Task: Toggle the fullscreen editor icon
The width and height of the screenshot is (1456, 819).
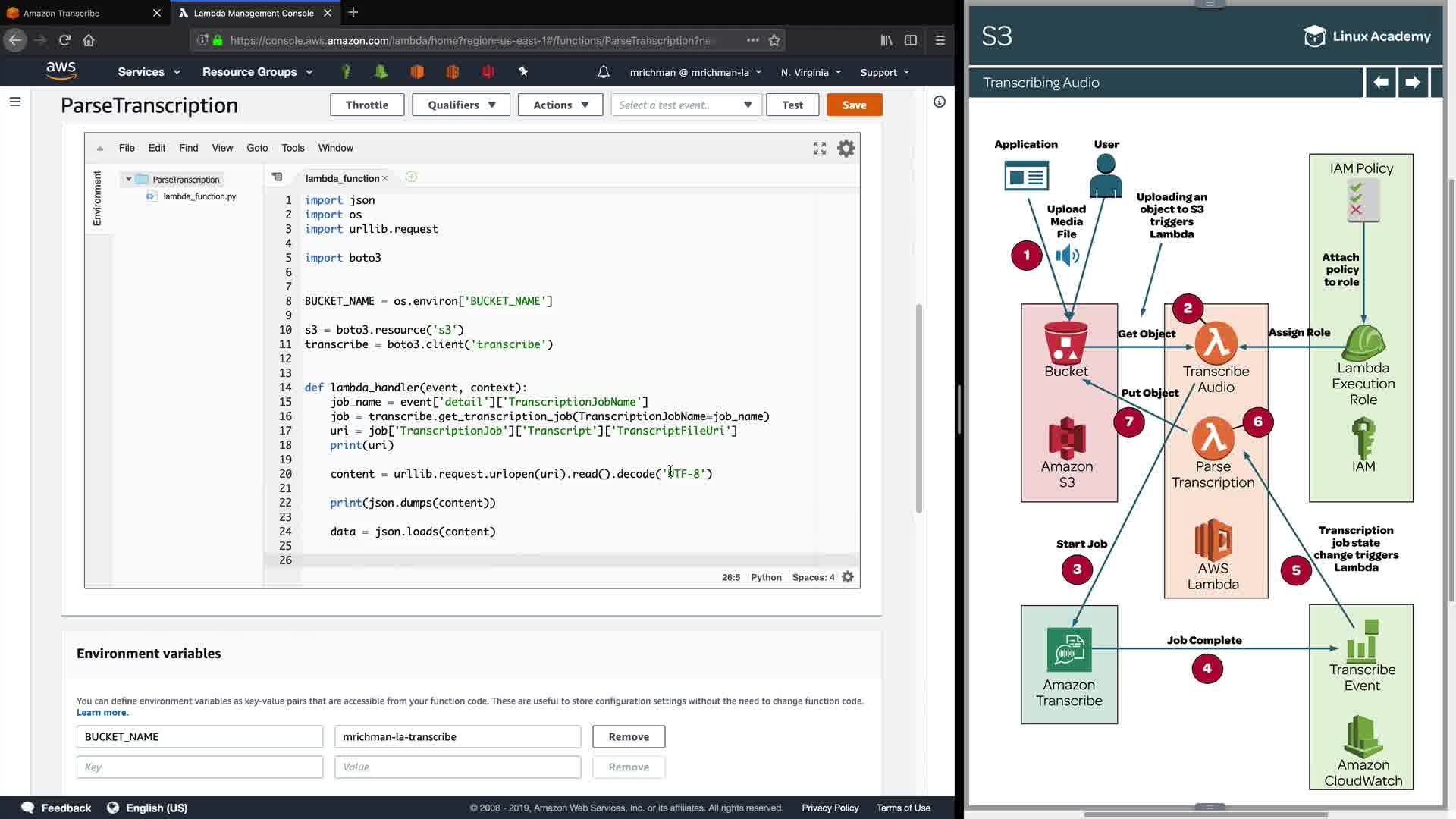Action: (x=819, y=149)
